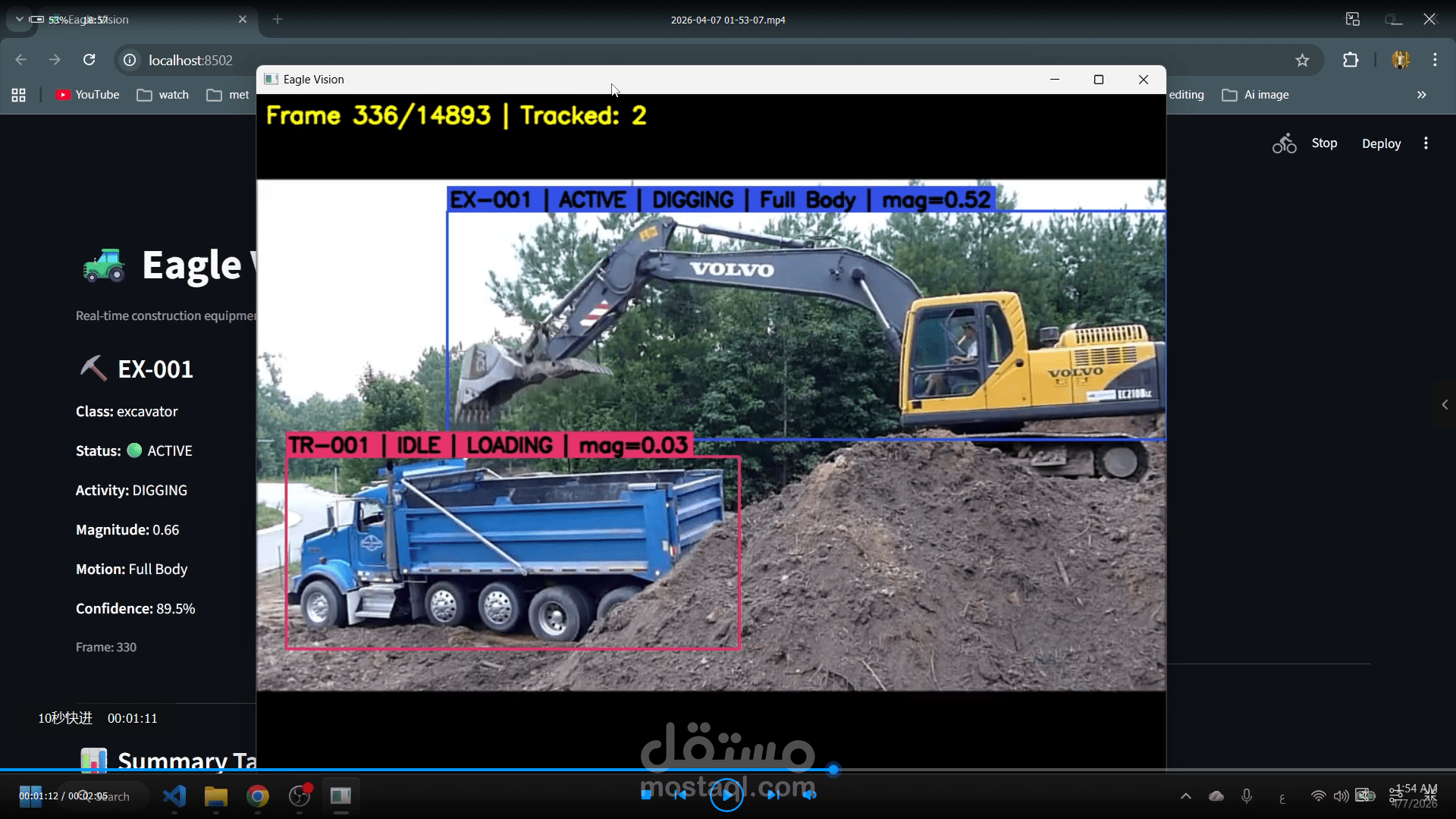Open the Ai image bookmark folder
This screenshot has height=819, width=1456.
click(1256, 95)
